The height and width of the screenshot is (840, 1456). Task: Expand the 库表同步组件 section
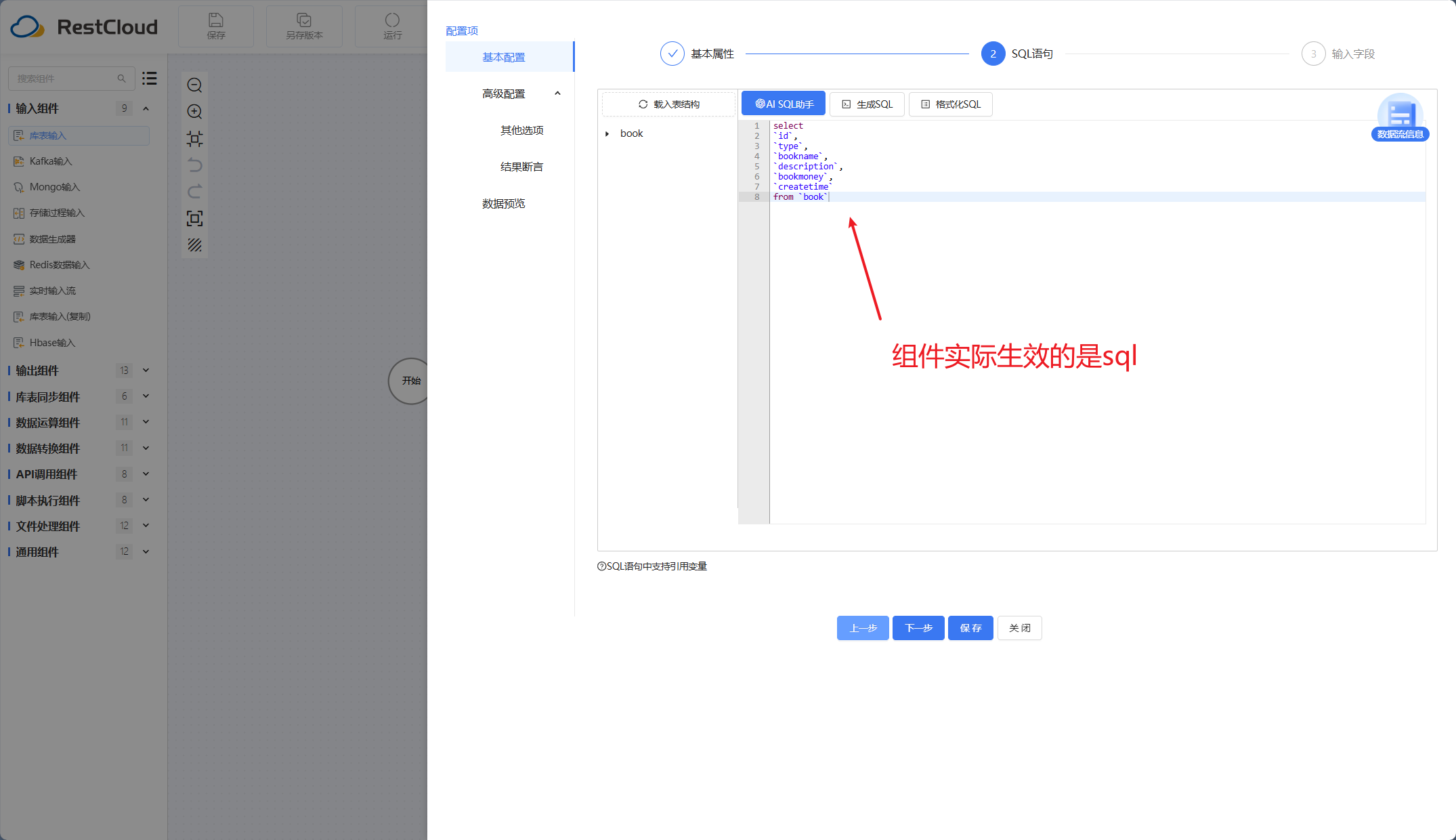point(146,396)
